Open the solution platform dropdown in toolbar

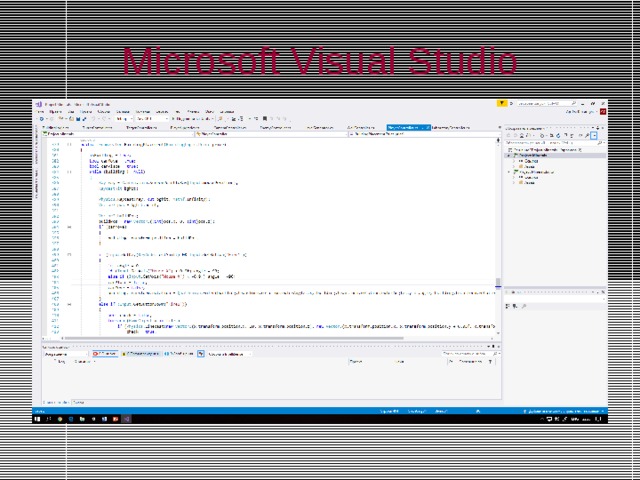click(x=152, y=119)
